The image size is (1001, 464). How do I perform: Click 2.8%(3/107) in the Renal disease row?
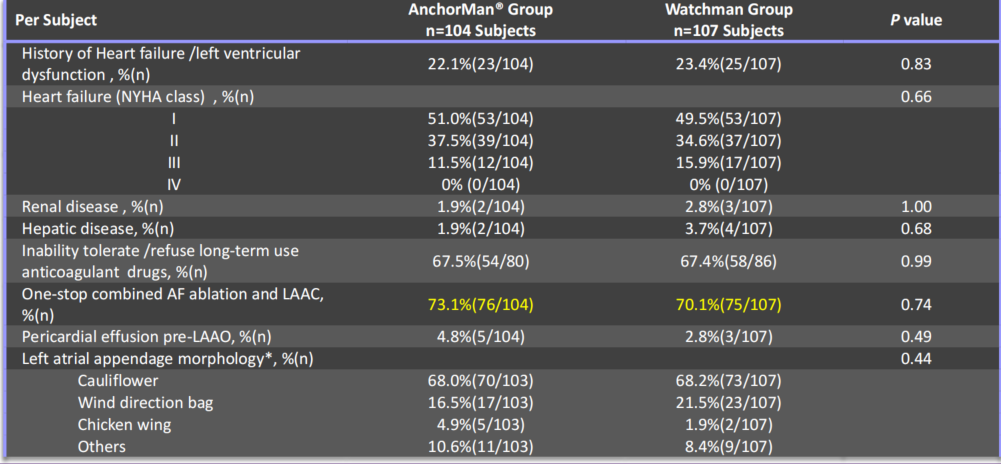coord(728,207)
